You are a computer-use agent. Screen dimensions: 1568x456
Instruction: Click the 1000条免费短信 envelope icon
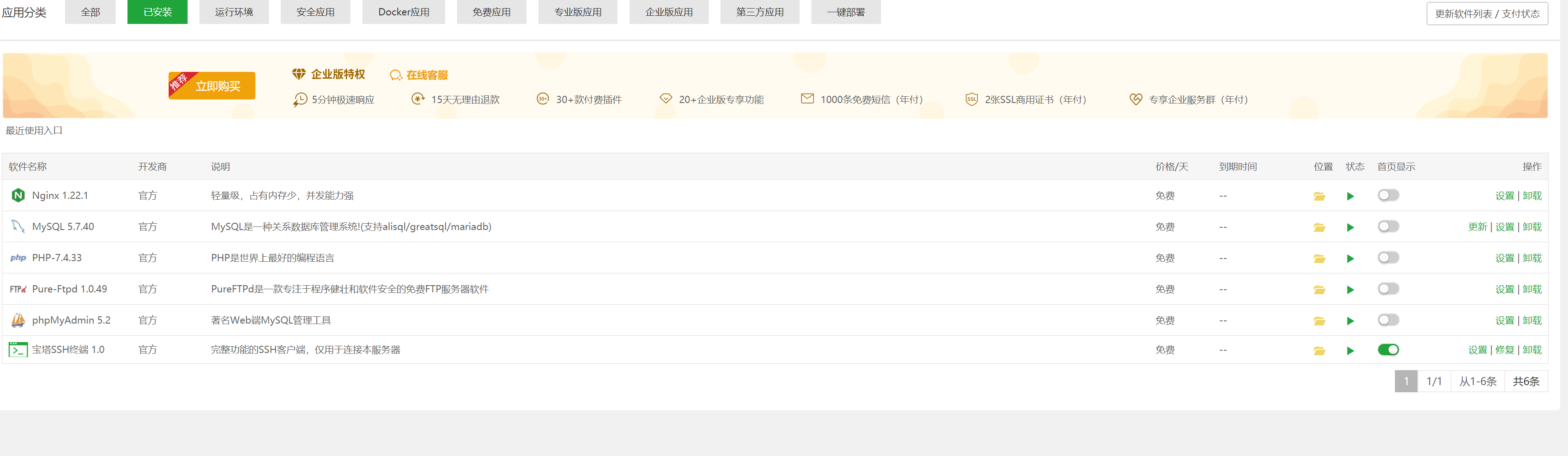(x=807, y=99)
